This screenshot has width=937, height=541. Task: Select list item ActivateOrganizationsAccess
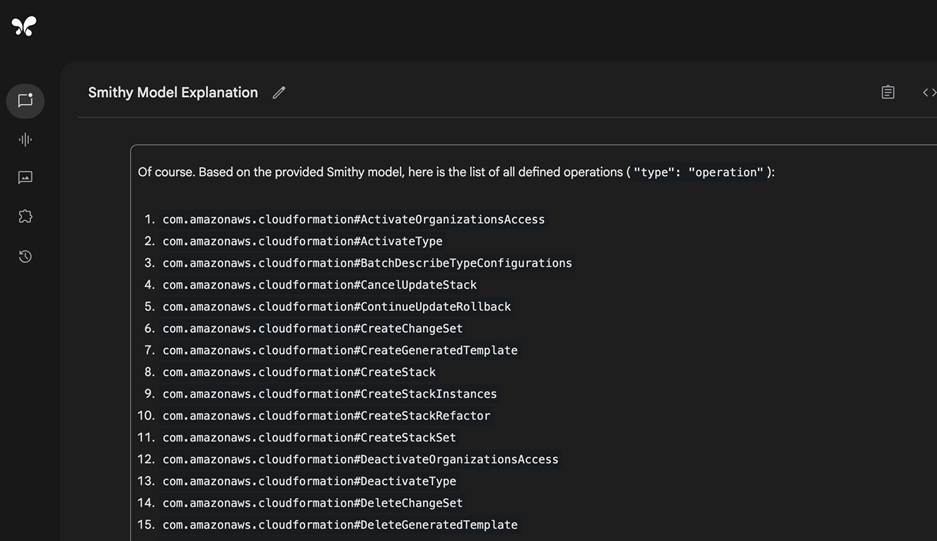point(354,219)
